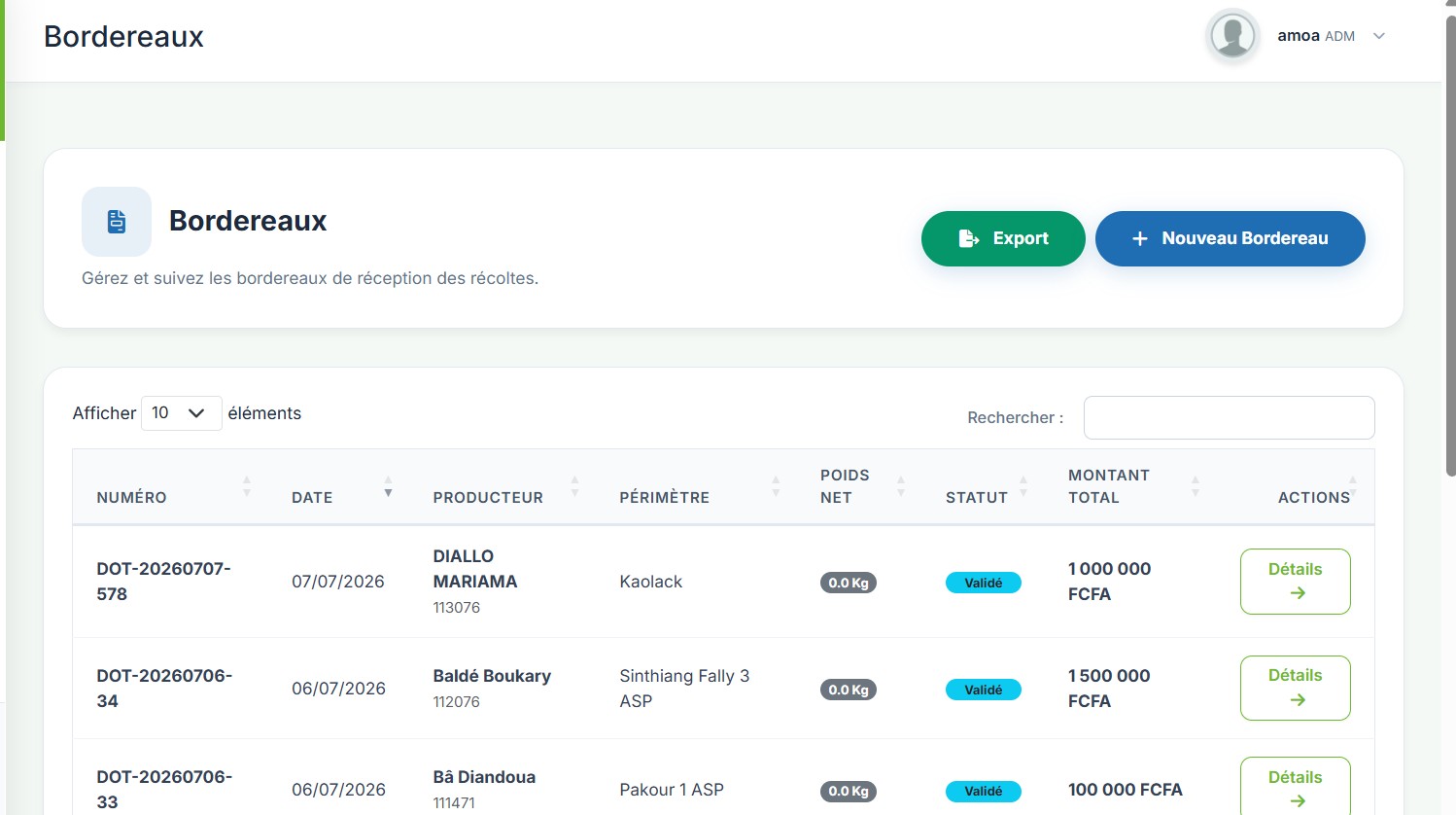Click the user avatar icon
The image size is (1456, 815).
pos(1232,36)
